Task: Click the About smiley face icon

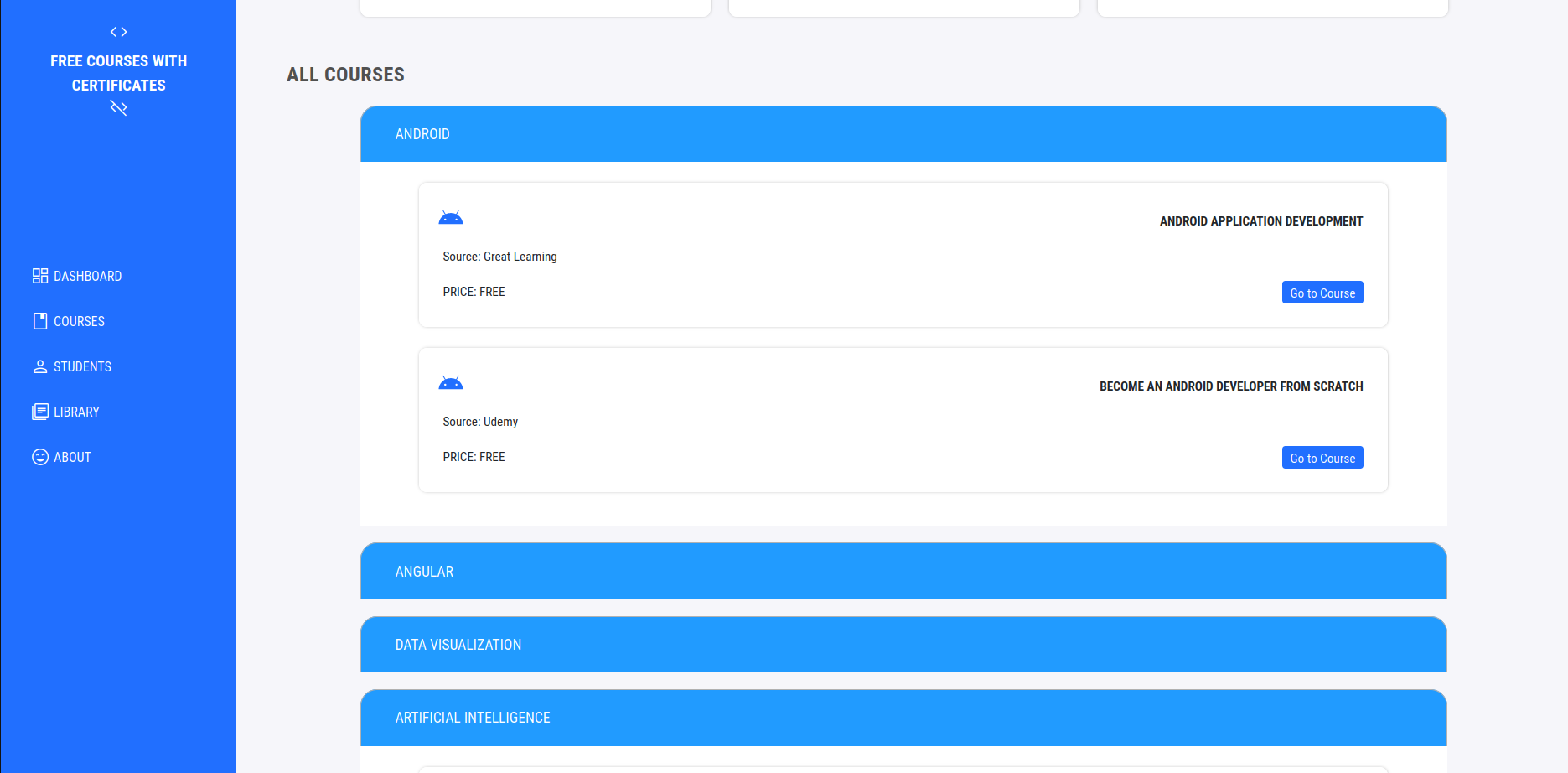Action: tap(40, 456)
